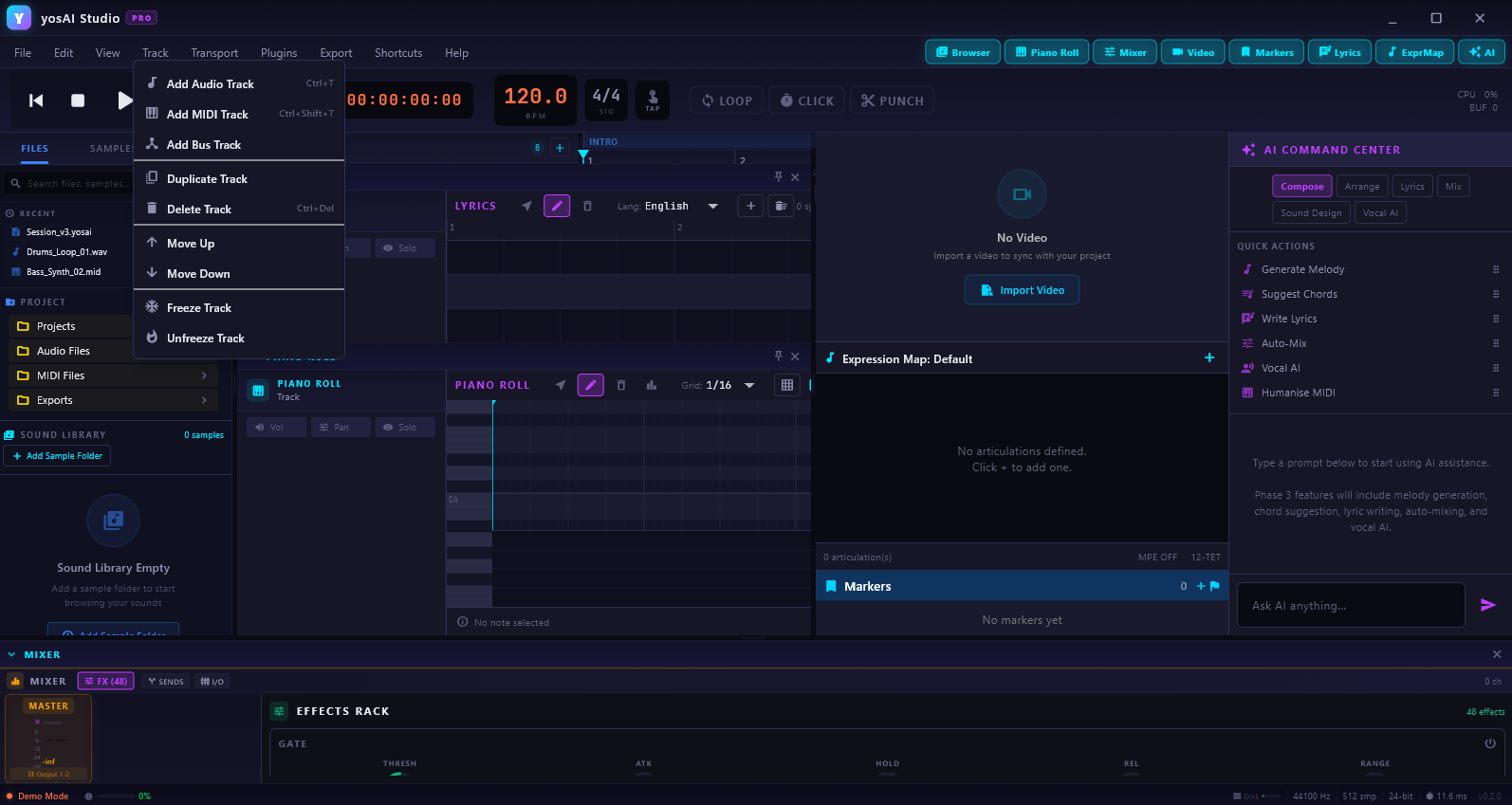
Task: Click the Import Video button
Action: click(1022, 290)
